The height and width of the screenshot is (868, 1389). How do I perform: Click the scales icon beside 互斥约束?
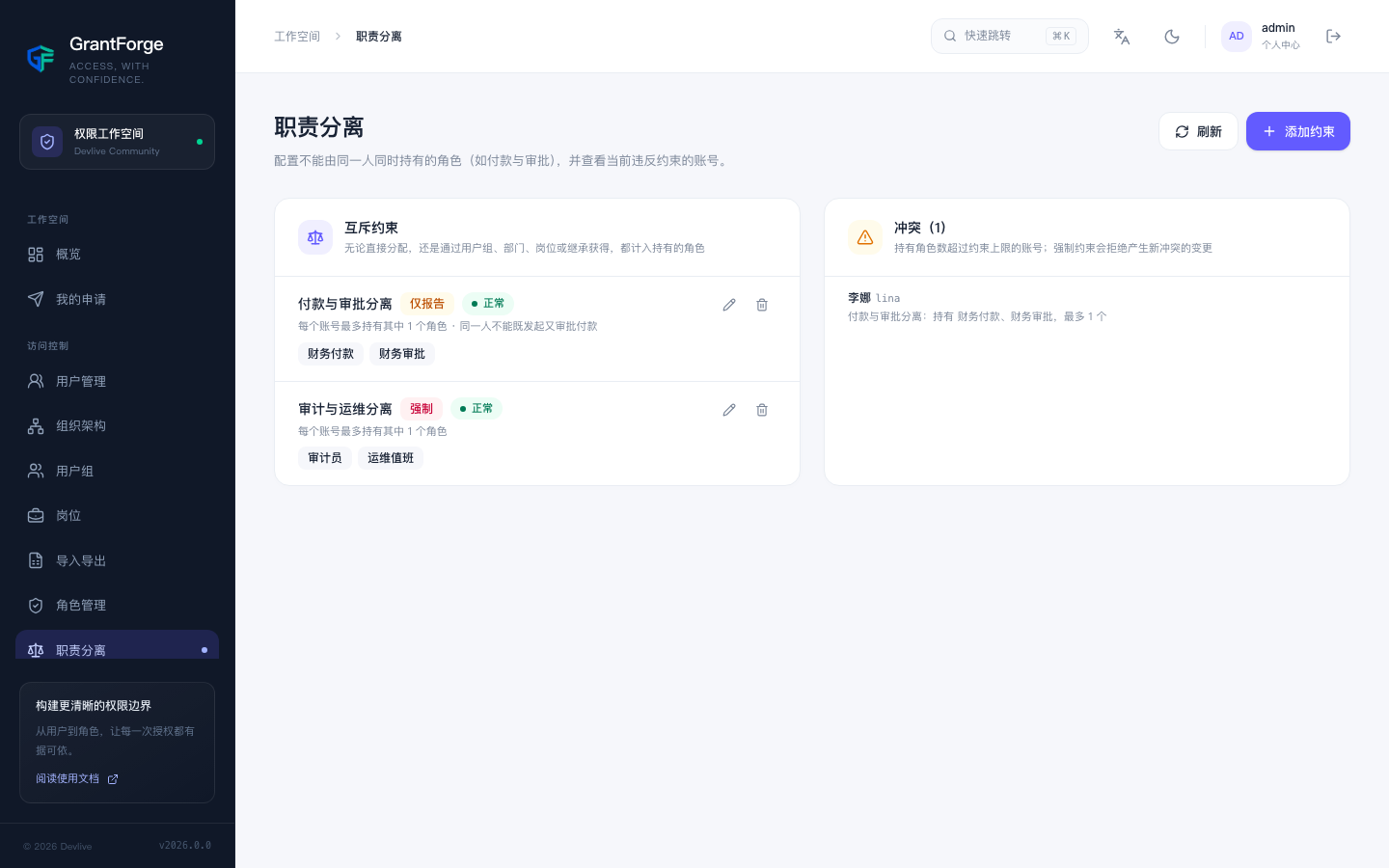[315, 237]
